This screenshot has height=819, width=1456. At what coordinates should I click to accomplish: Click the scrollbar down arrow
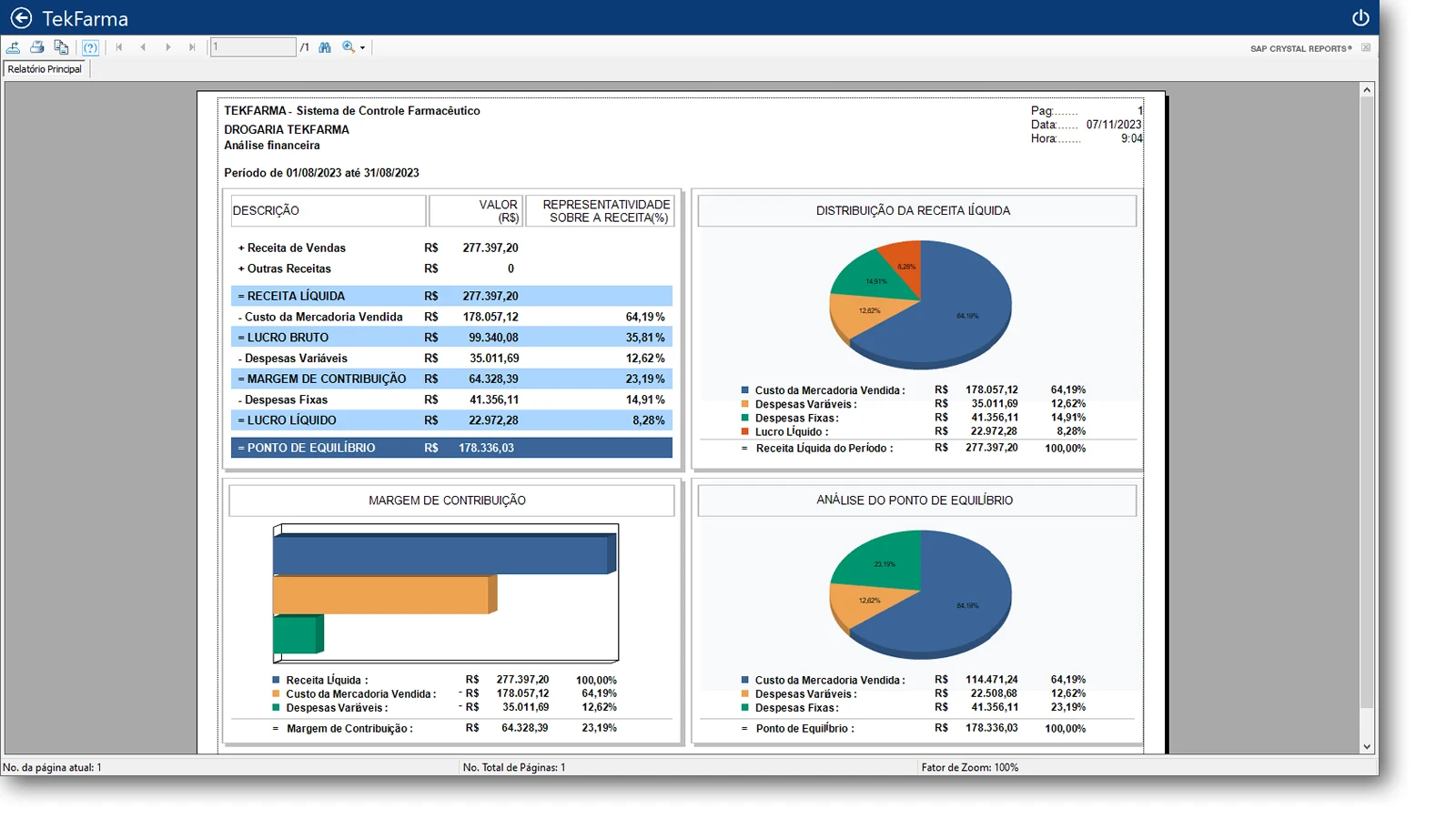pyautogui.click(x=1367, y=747)
